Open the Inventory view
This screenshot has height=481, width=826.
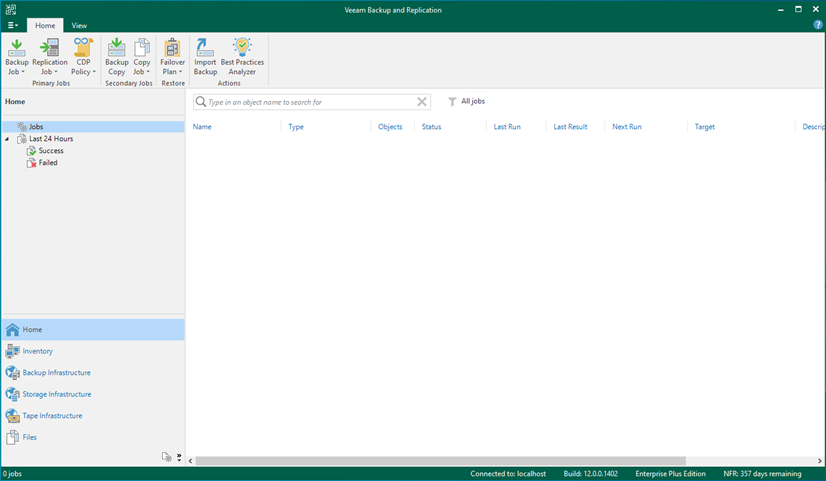(x=93, y=351)
